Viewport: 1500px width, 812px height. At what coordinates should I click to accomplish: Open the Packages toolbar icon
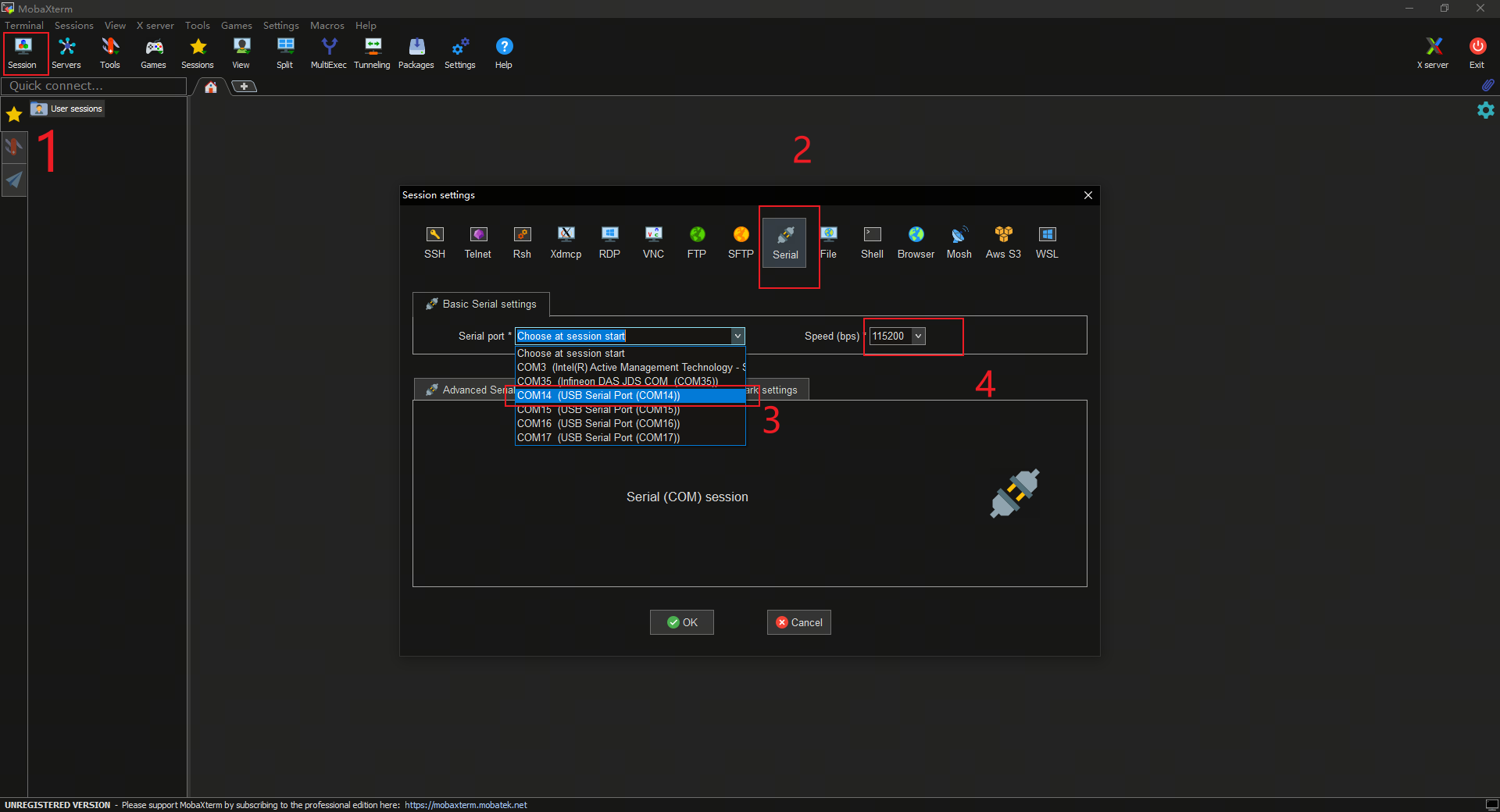pos(416,53)
